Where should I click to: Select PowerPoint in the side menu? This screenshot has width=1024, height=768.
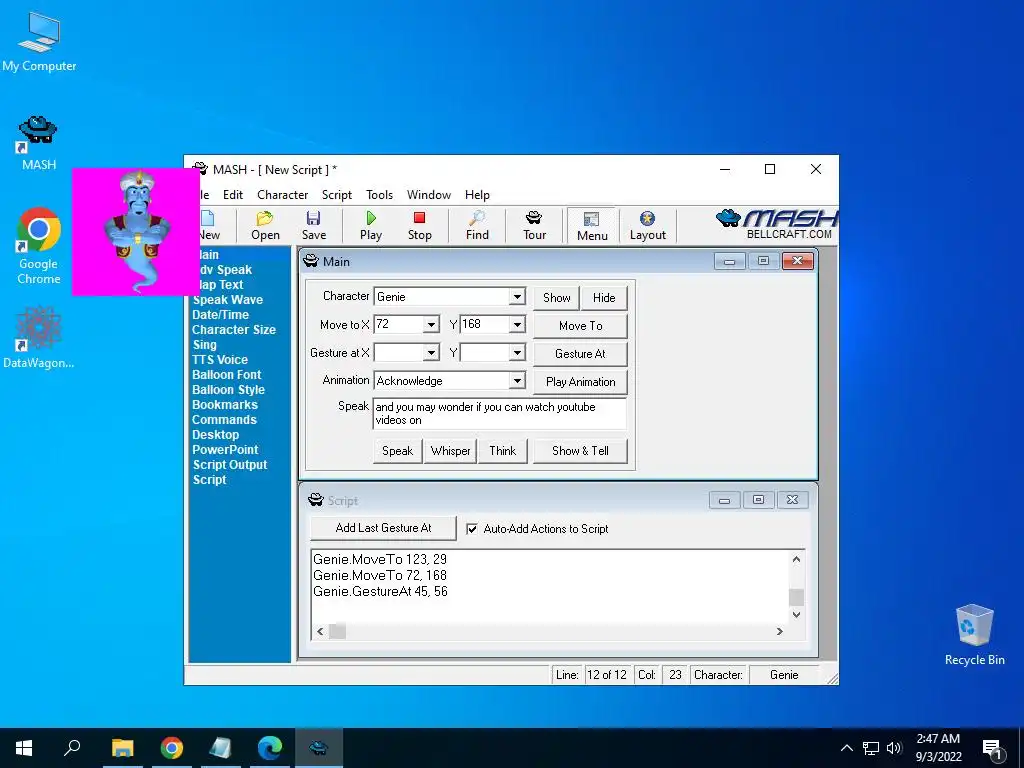tap(225, 450)
